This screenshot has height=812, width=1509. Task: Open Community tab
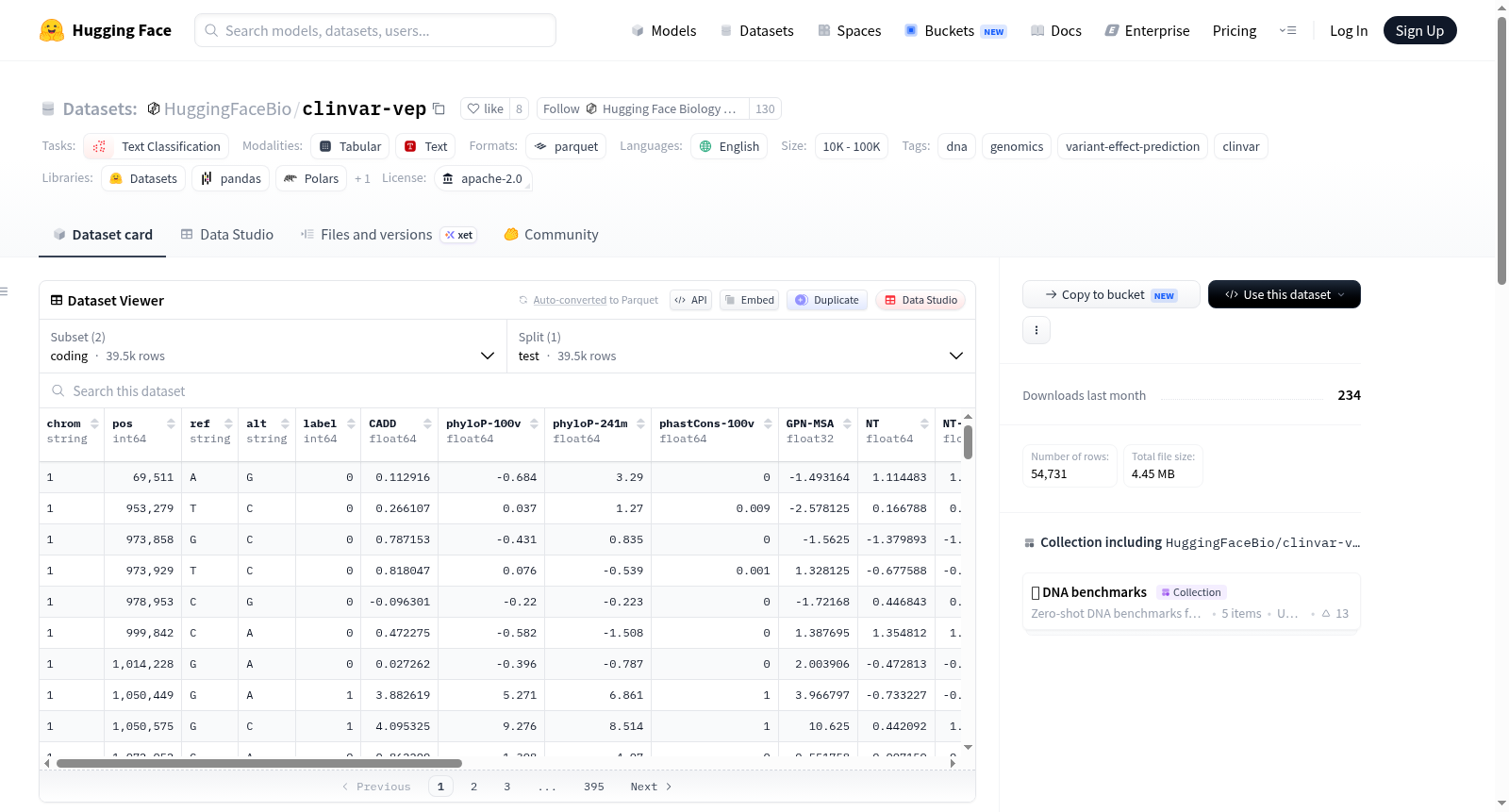[551, 235]
